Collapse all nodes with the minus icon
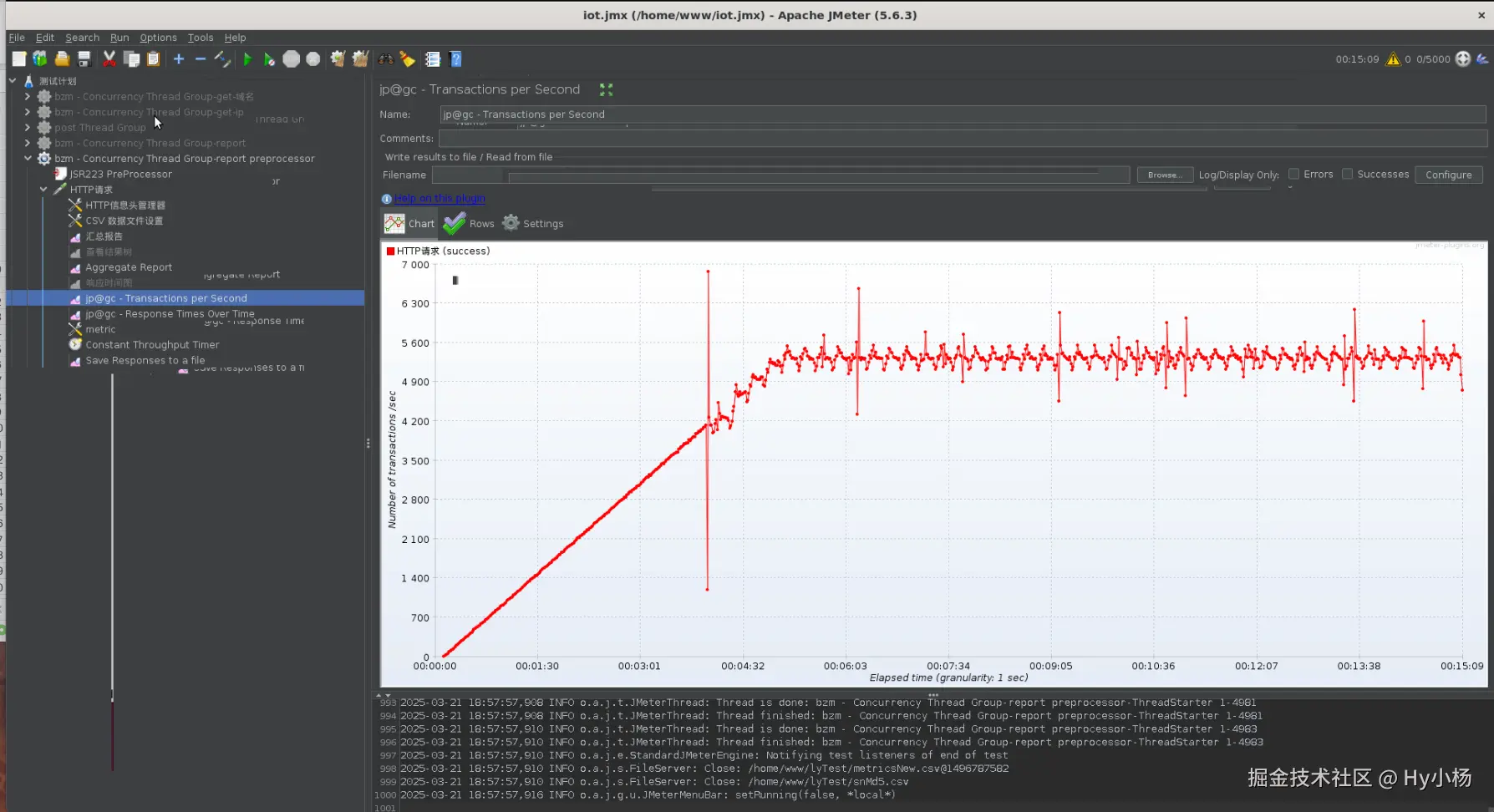 click(x=201, y=58)
